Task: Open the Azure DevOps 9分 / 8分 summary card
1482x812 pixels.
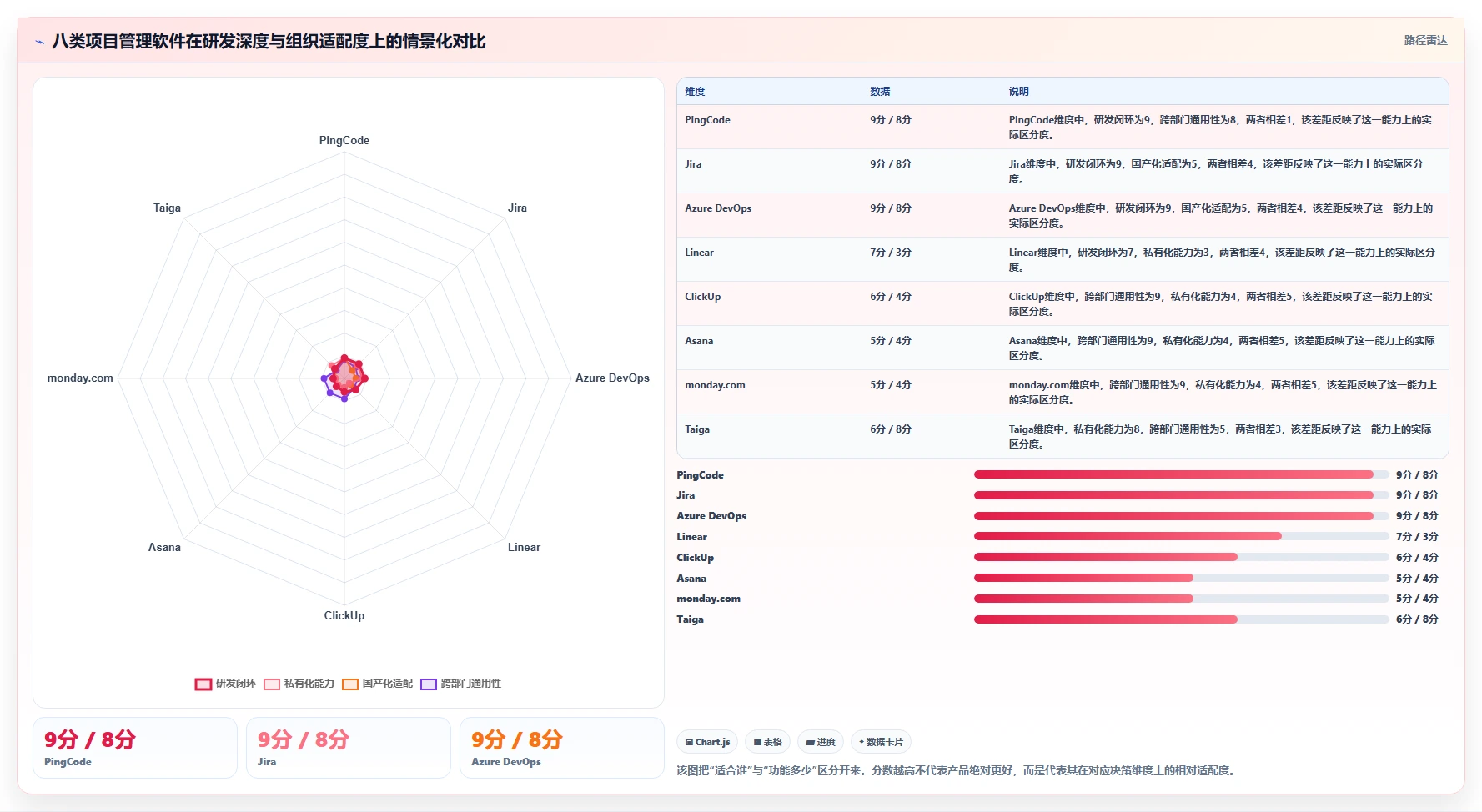Action: click(x=562, y=748)
